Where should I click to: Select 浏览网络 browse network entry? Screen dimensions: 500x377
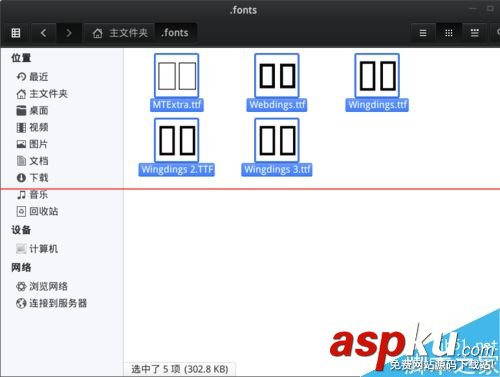coord(42,286)
